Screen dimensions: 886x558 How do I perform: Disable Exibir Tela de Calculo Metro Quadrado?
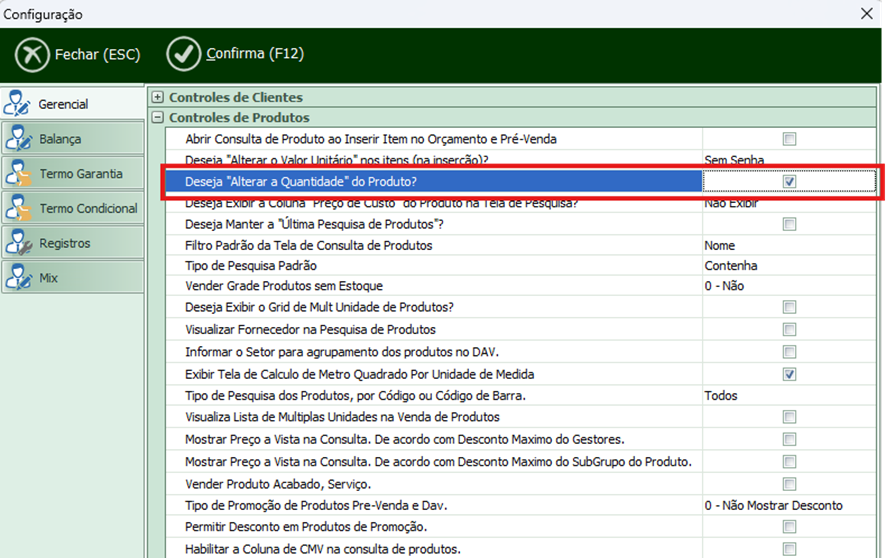coord(789,374)
